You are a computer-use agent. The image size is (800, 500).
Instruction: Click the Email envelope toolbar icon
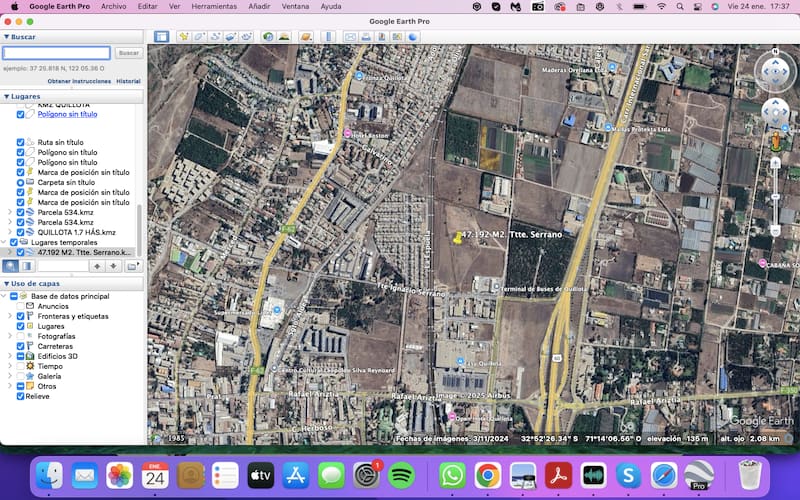point(350,37)
